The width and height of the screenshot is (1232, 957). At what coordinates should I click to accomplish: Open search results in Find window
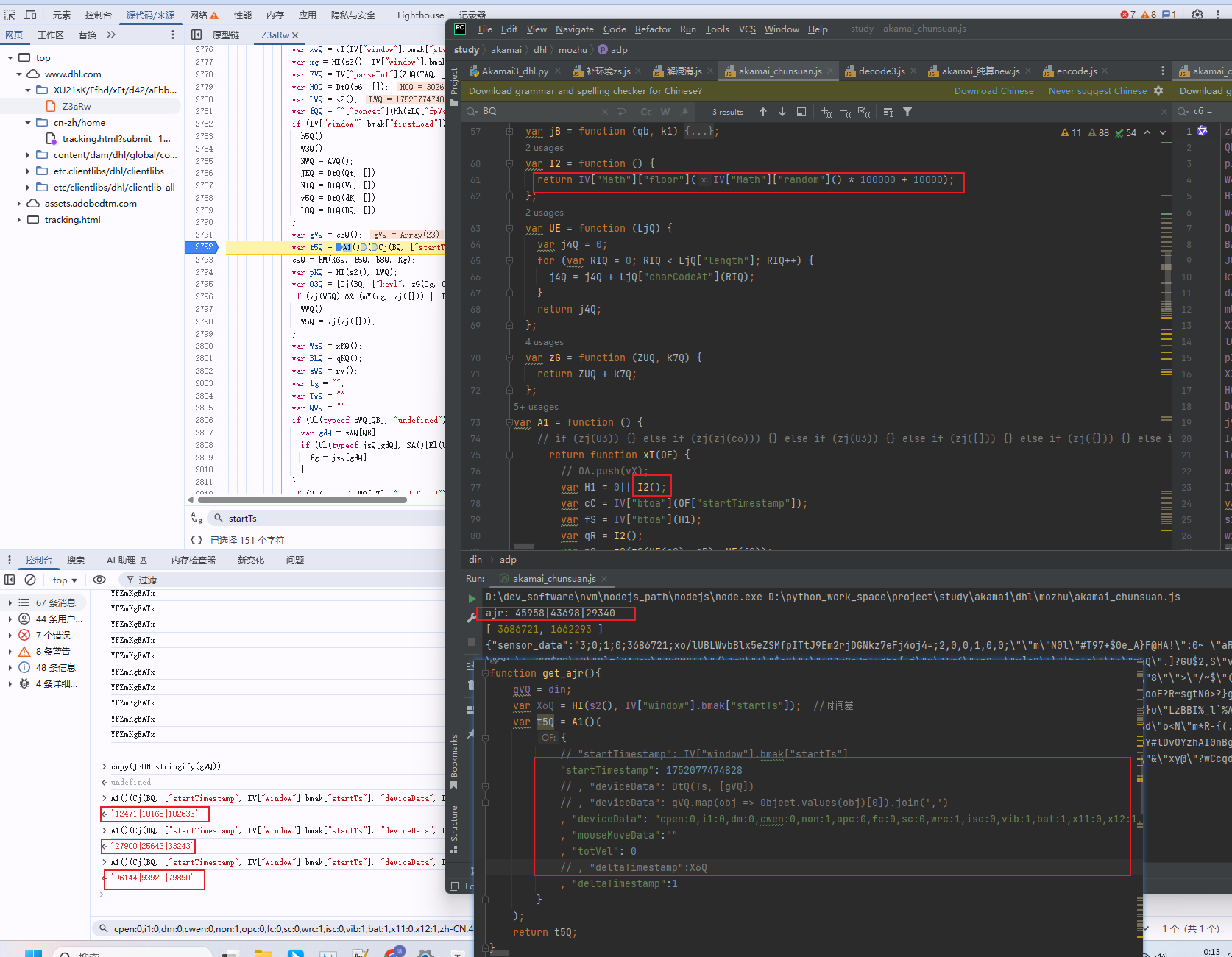coord(801,112)
